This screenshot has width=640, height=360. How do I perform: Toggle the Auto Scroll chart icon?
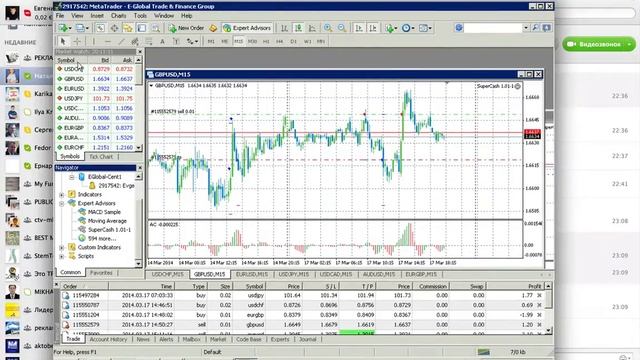pyautogui.click(x=359, y=28)
